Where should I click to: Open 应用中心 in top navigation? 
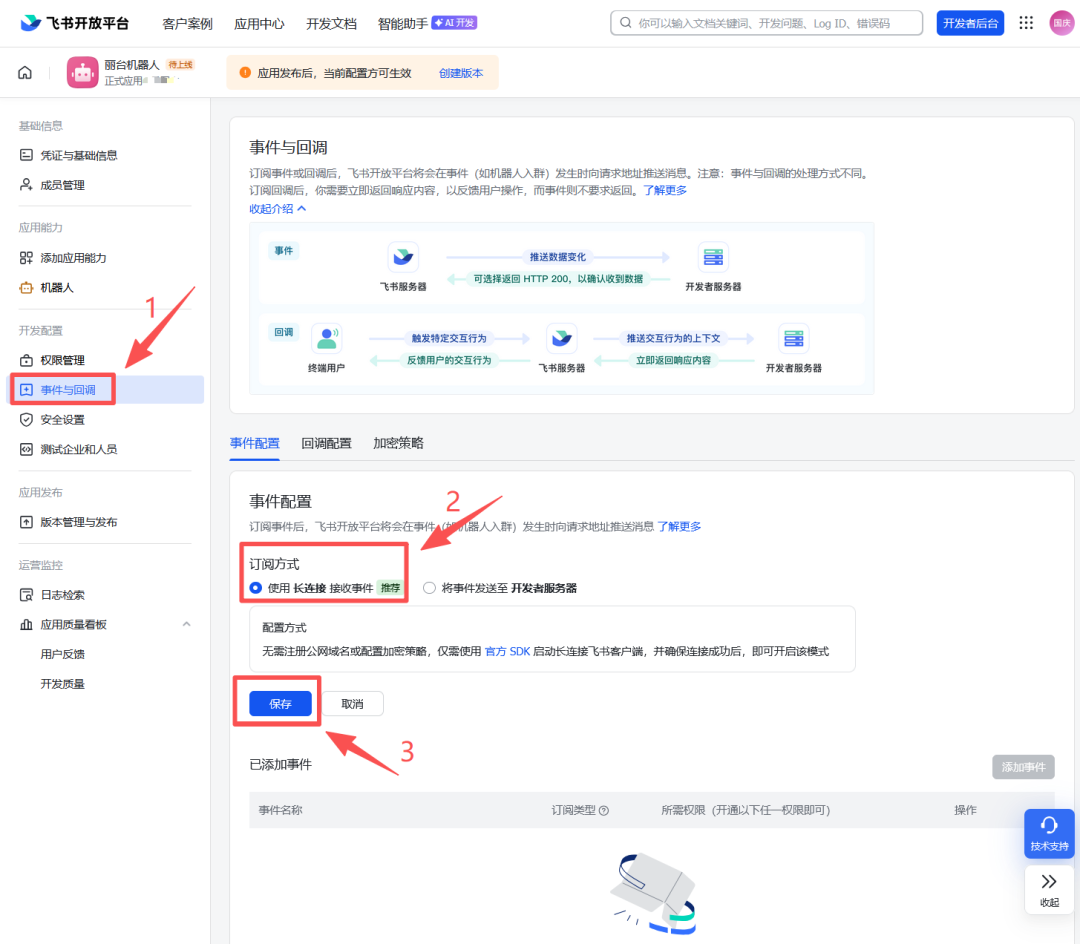point(259,24)
